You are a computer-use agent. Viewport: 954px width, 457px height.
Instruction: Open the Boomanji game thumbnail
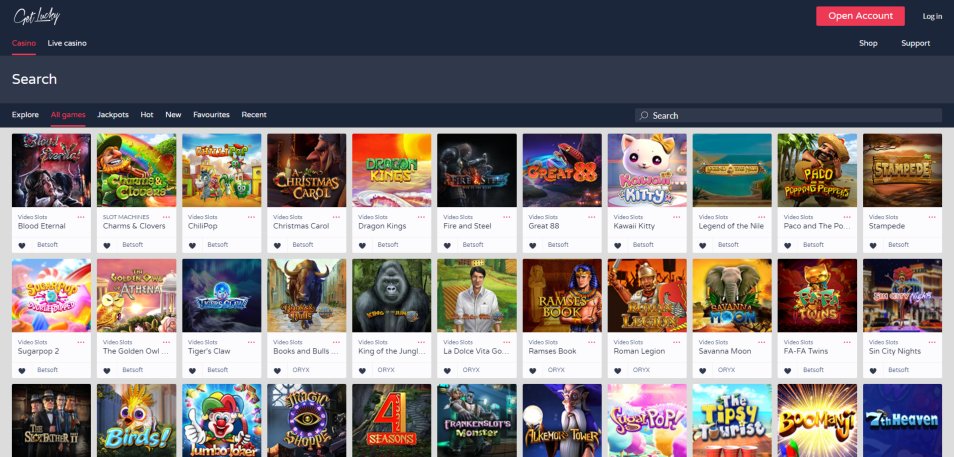[817, 420]
